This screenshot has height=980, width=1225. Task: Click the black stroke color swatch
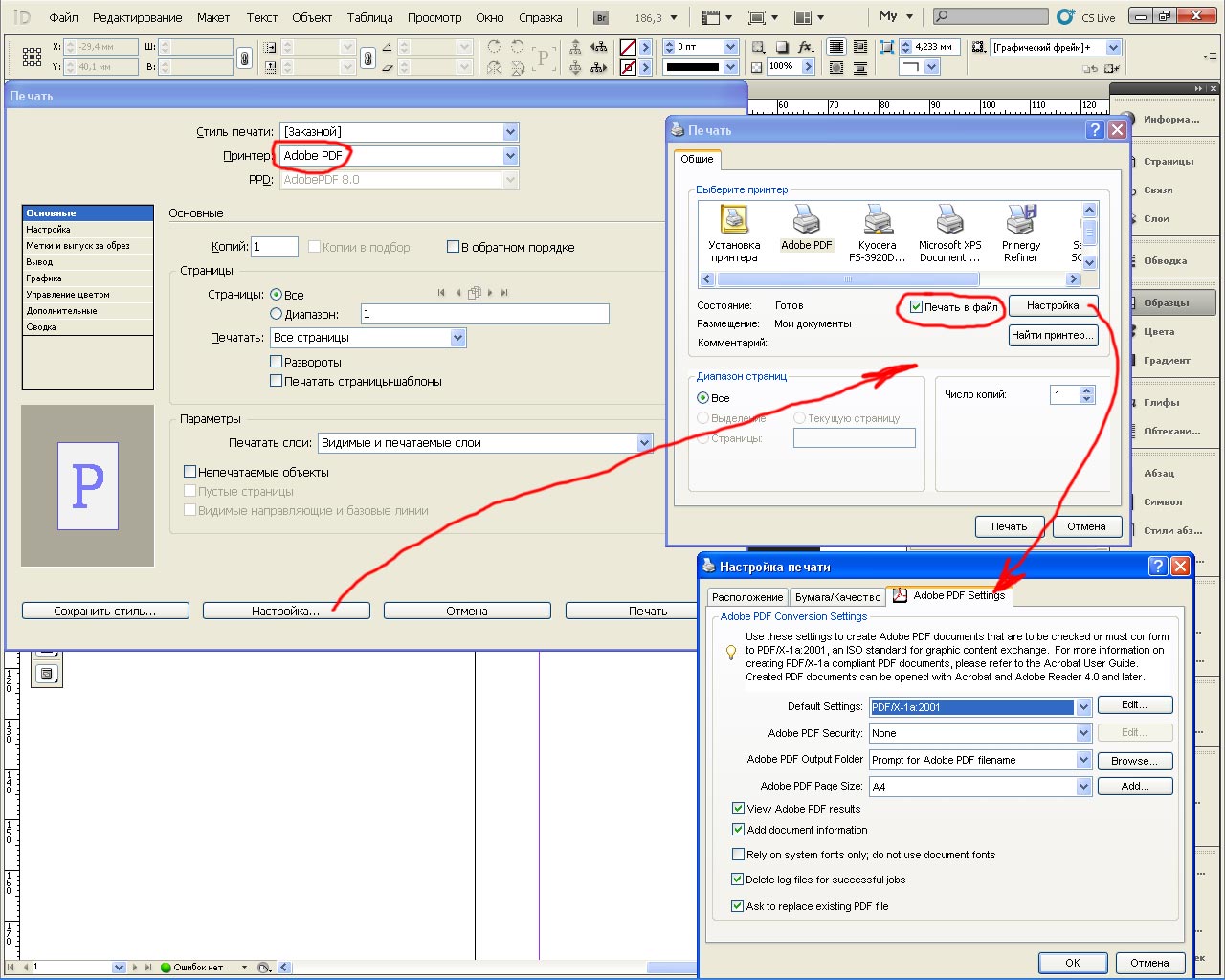[x=692, y=67]
